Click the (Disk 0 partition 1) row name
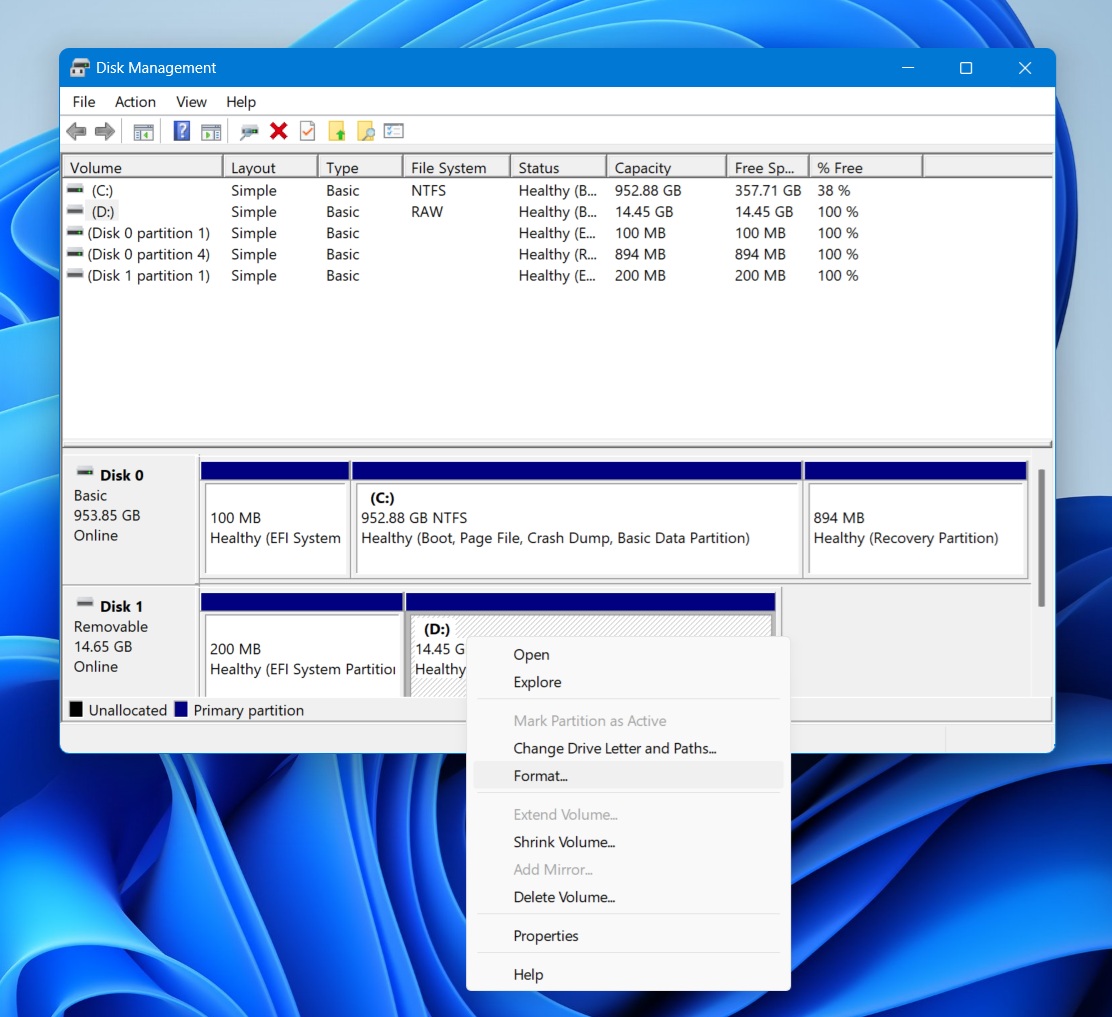Image resolution: width=1112 pixels, height=1017 pixels. click(x=149, y=233)
